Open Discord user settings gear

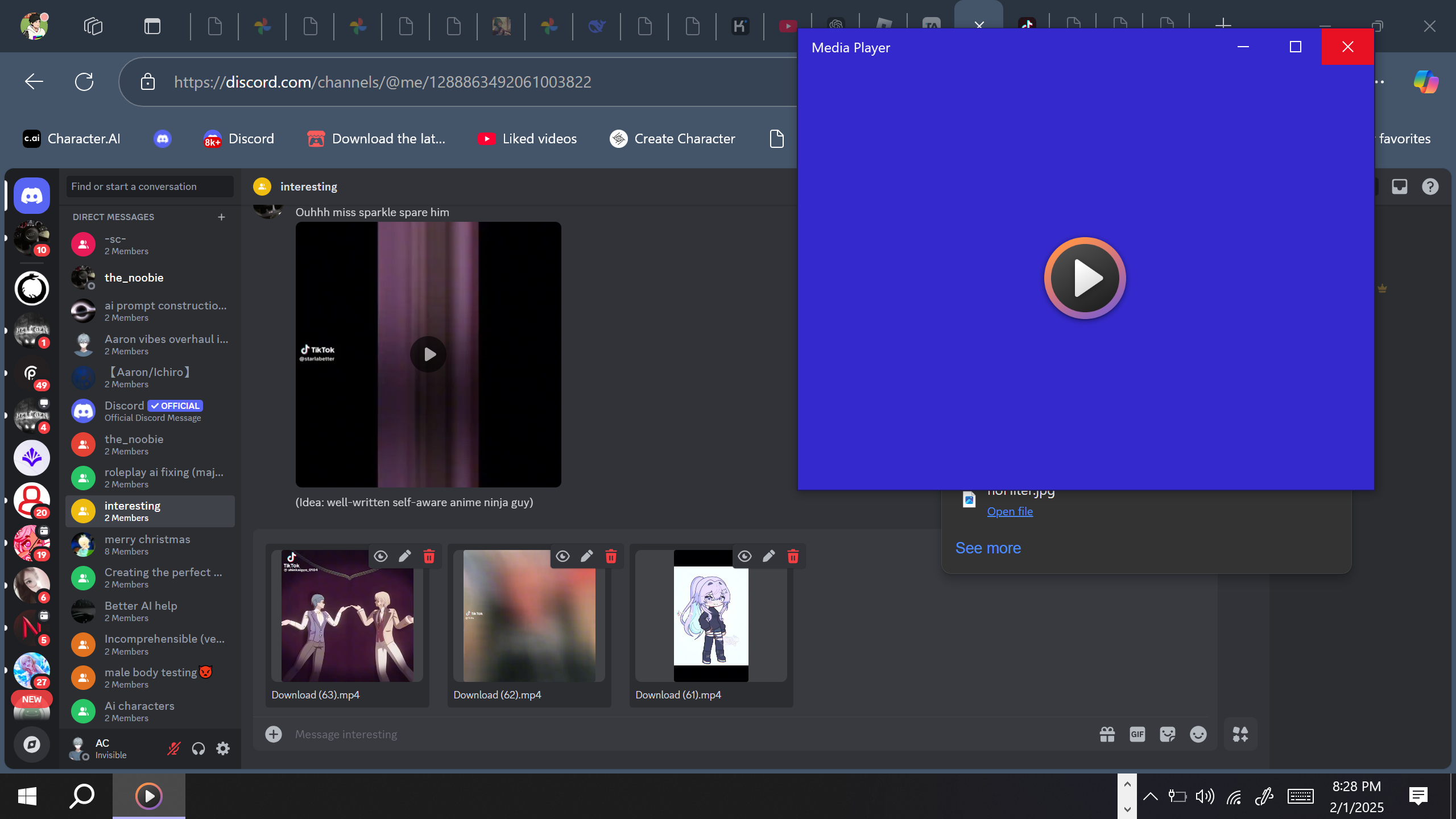223,748
